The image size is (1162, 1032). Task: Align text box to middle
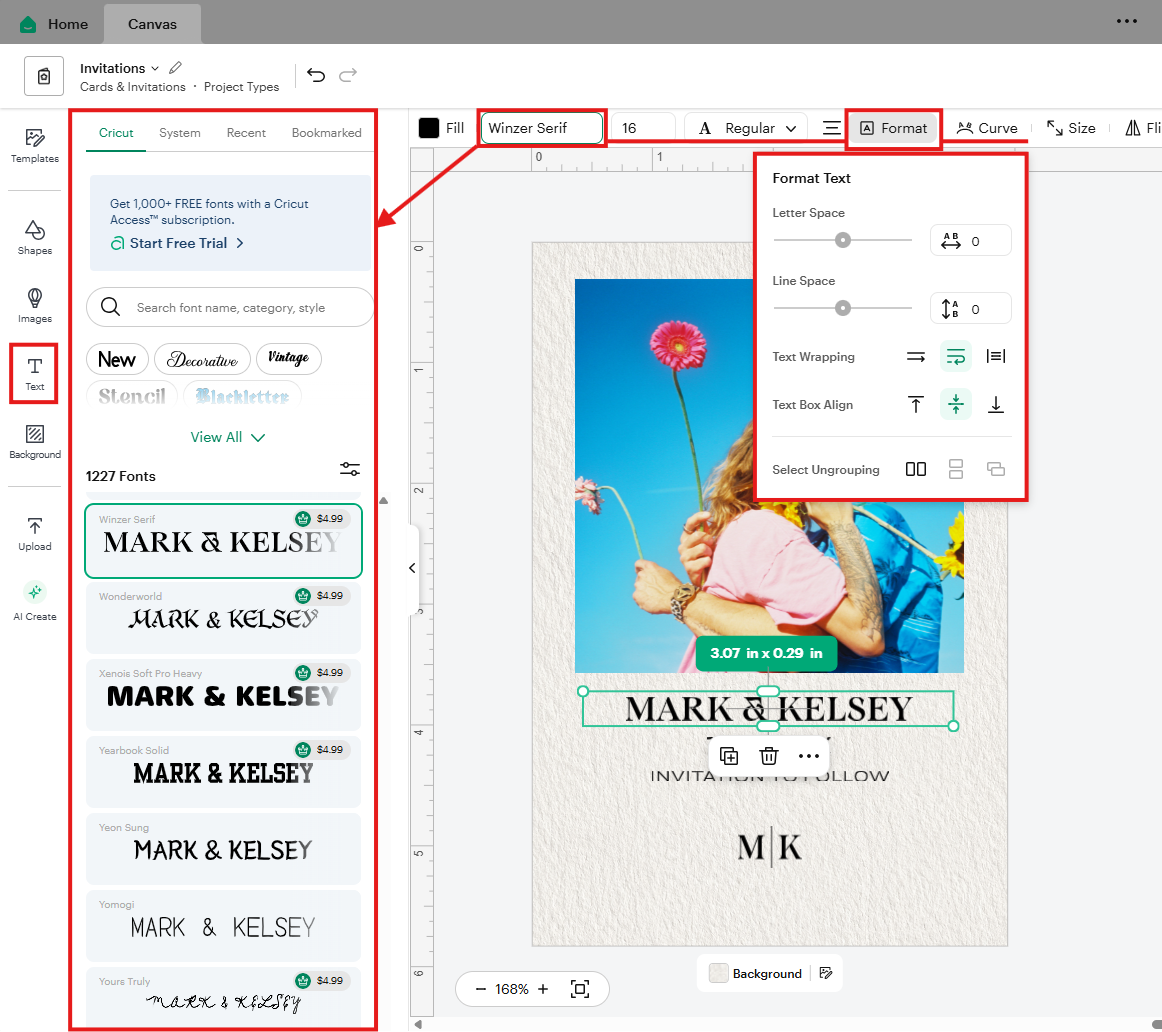click(956, 405)
